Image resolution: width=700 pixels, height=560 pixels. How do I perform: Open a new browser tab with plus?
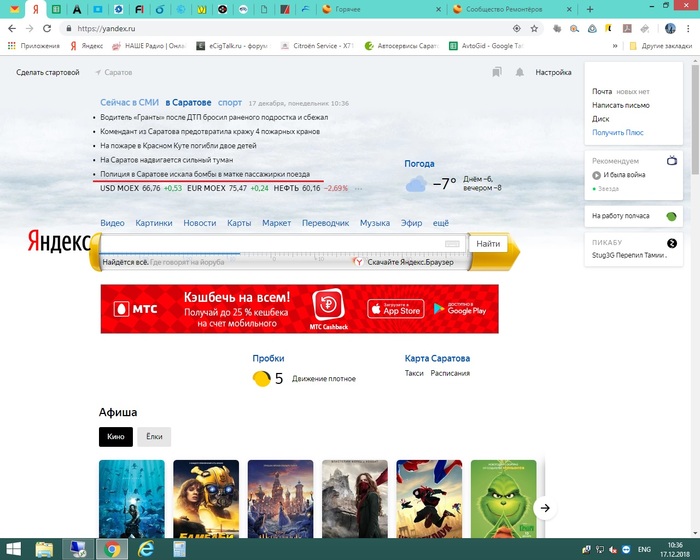click(x=590, y=9)
